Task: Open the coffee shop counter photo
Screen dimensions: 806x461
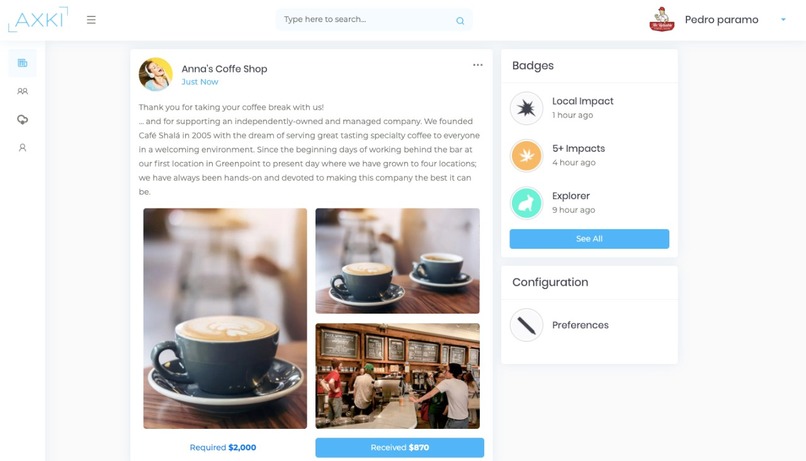Action: pyautogui.click(x=397, y=376)
